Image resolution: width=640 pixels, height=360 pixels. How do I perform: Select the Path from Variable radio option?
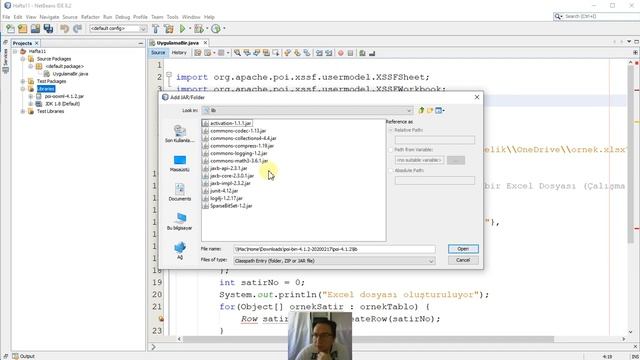[391, 150]
